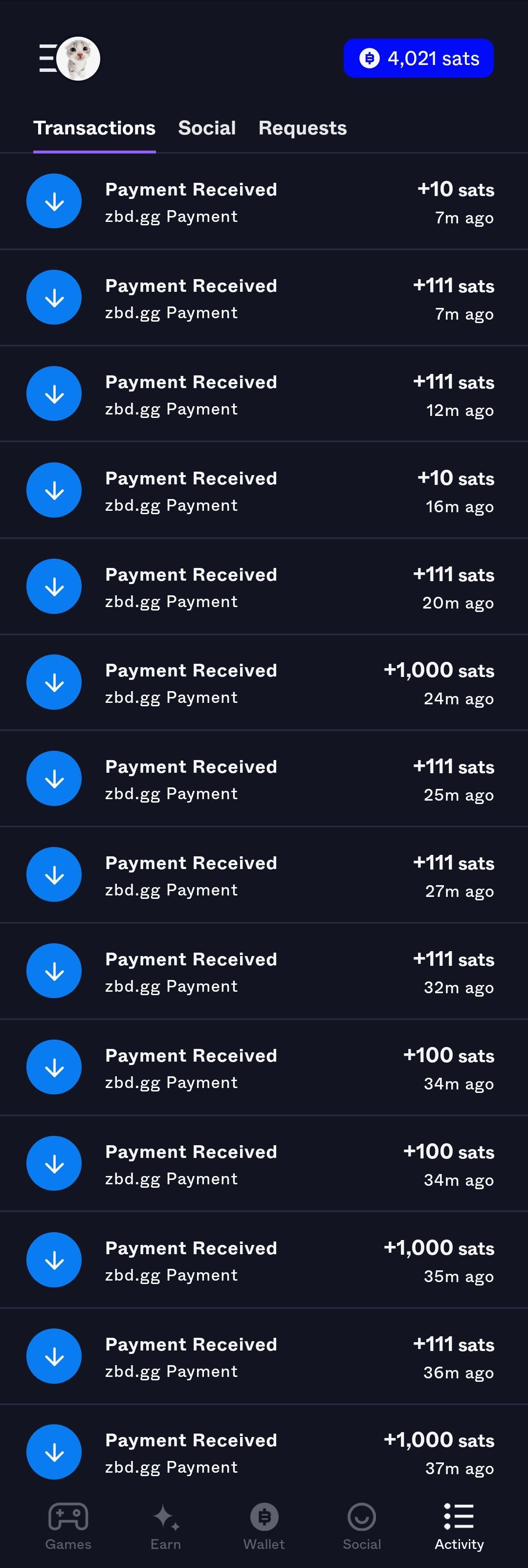Switch to the Social top tab

click(206, 128)
